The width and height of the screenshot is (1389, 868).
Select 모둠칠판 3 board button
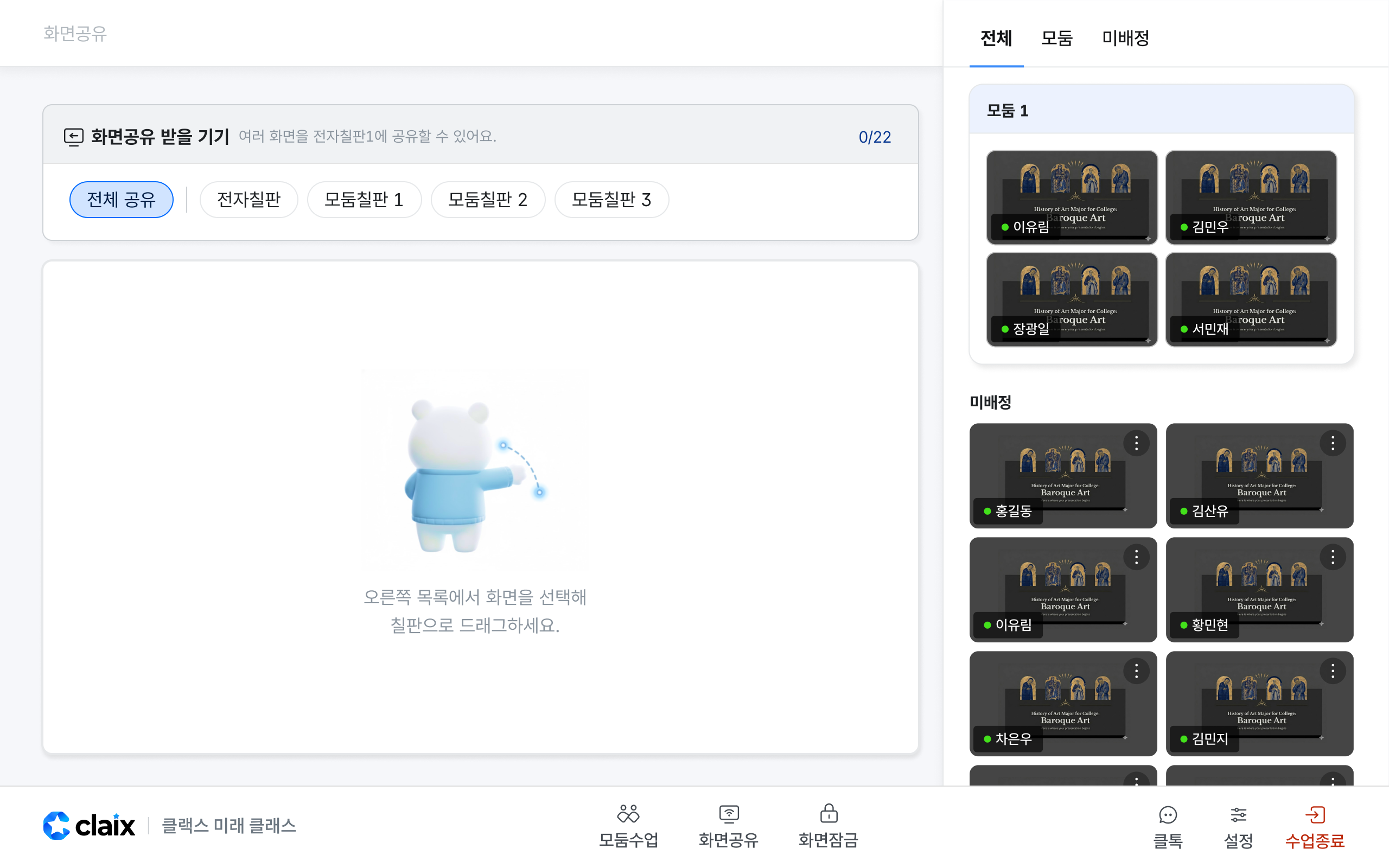[x=611, y=199]
